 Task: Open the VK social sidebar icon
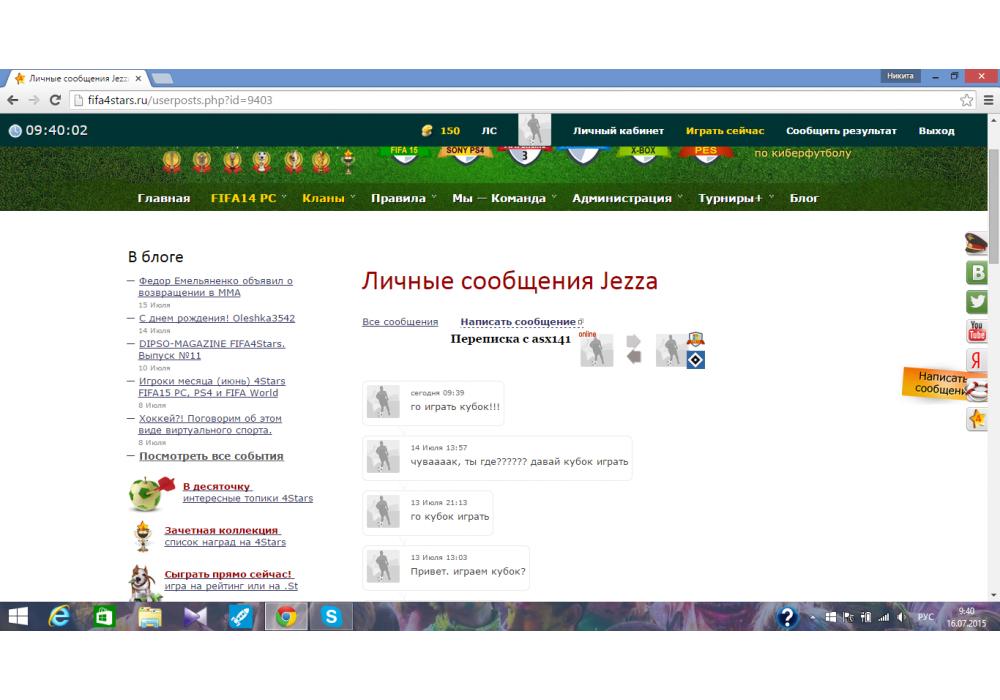coord(977,272)
